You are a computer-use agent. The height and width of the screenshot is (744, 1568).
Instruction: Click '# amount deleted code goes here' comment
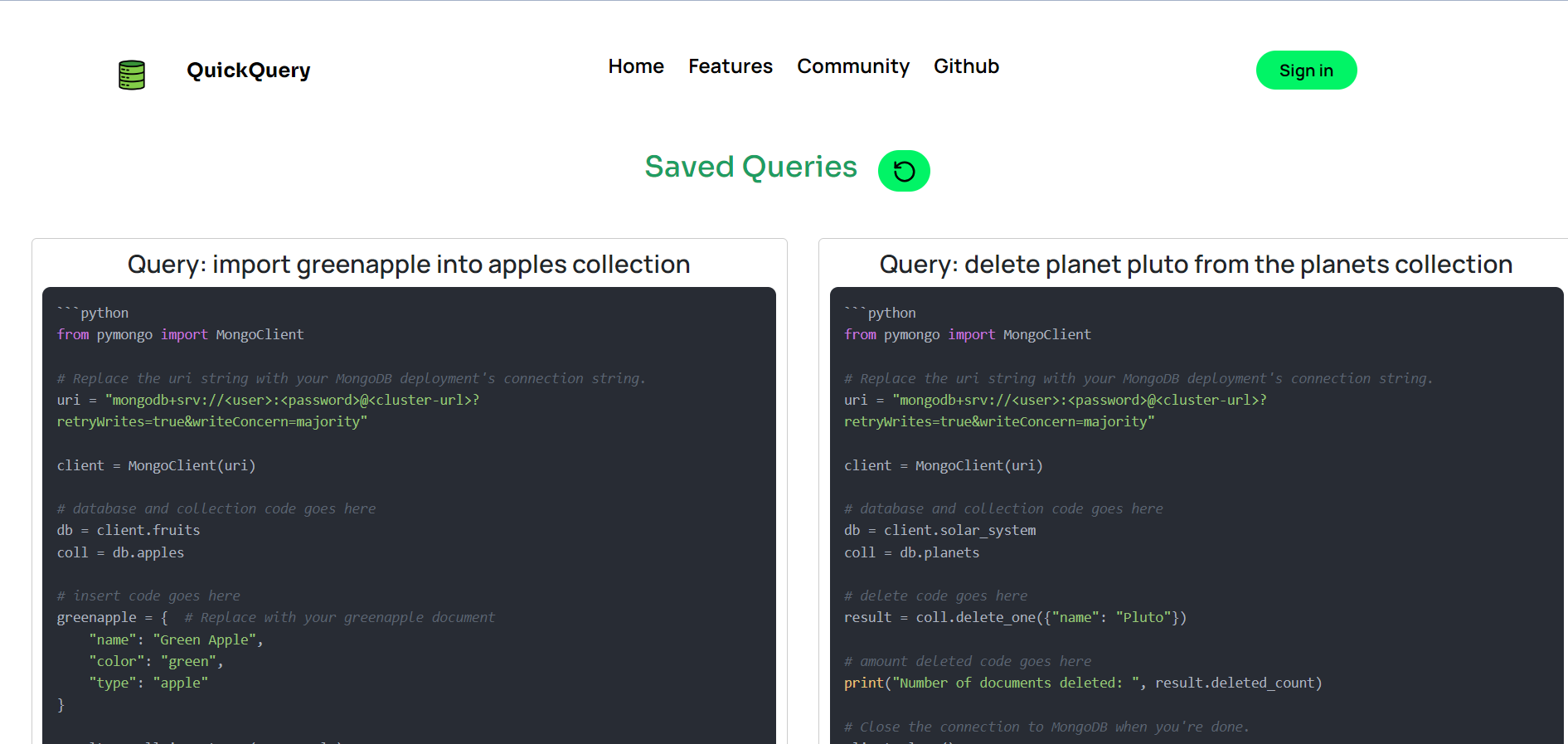pos(968,661)
